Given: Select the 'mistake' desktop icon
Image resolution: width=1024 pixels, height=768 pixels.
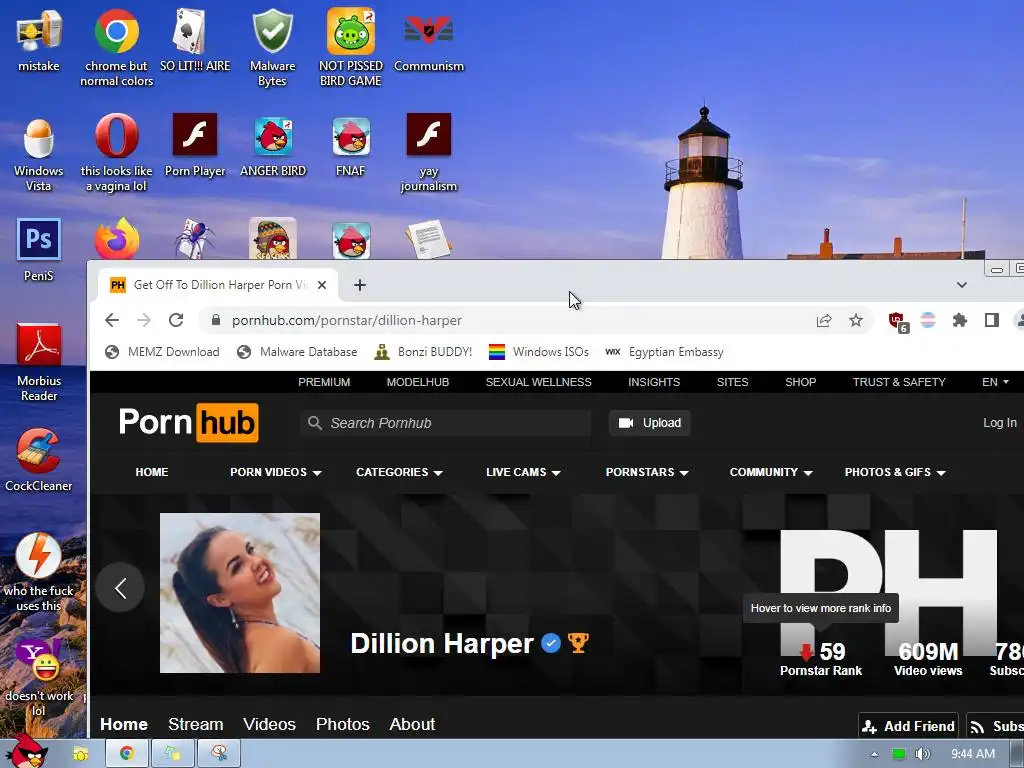Looking at the screenshot, I should click(x=39, y=40).
